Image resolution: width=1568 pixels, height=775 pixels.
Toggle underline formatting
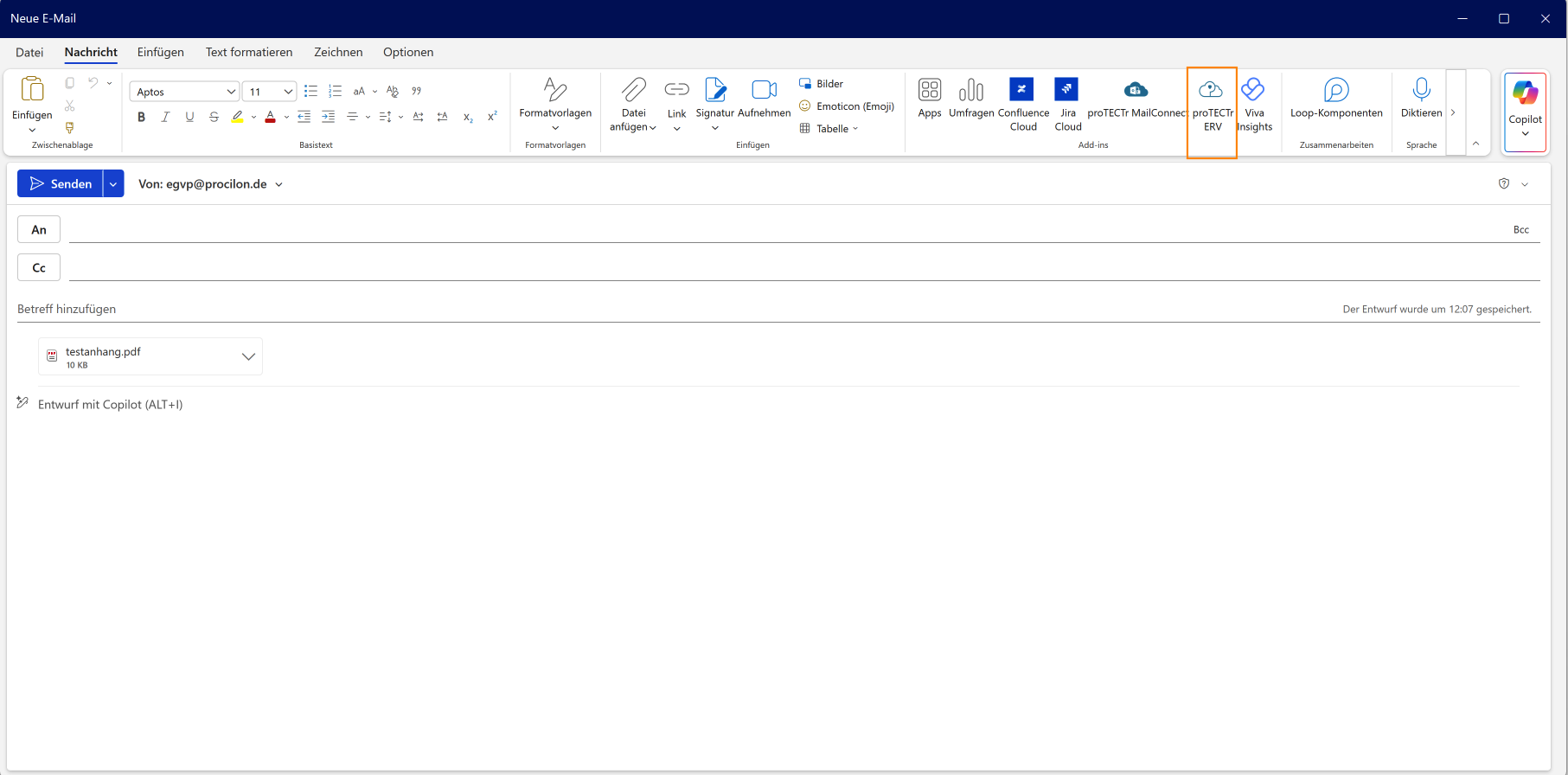click(189, 117)
